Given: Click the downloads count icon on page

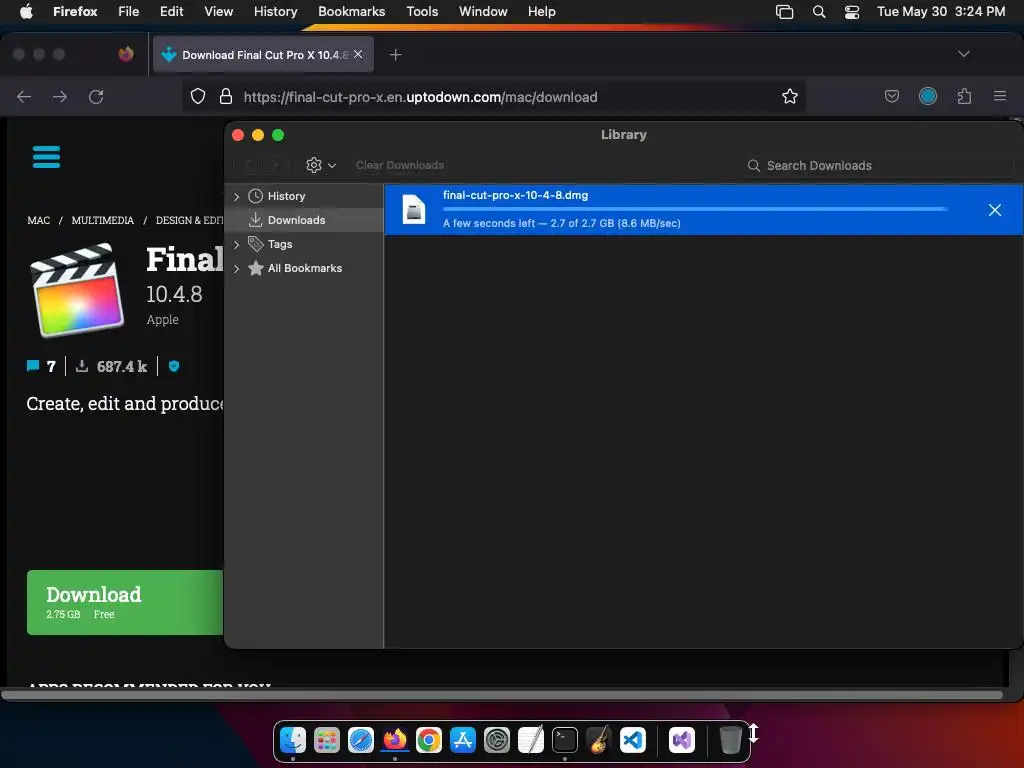Looking at the screenshot, I should tap(82, 366).
